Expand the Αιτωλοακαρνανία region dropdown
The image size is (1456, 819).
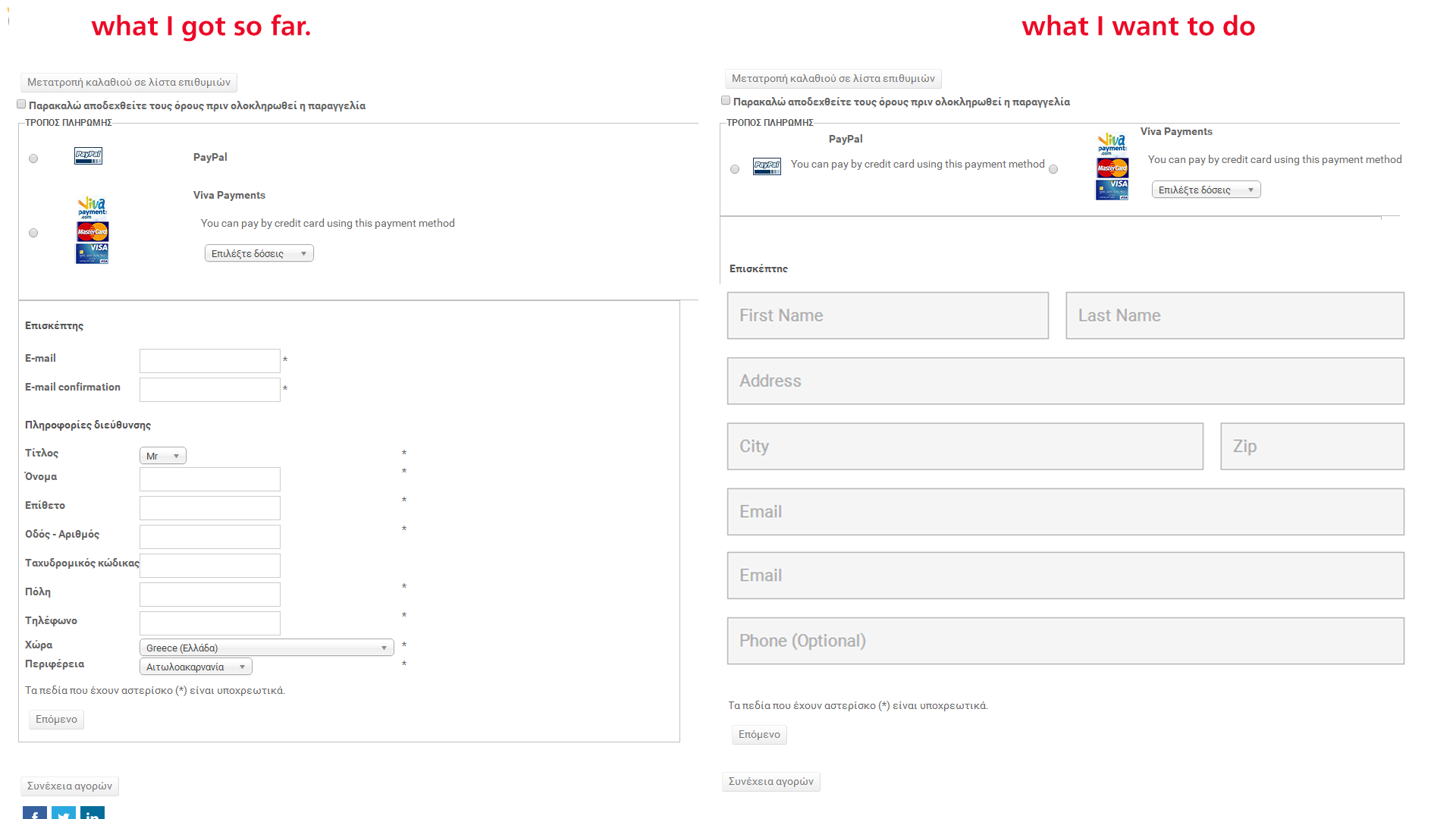pos(196,667)
